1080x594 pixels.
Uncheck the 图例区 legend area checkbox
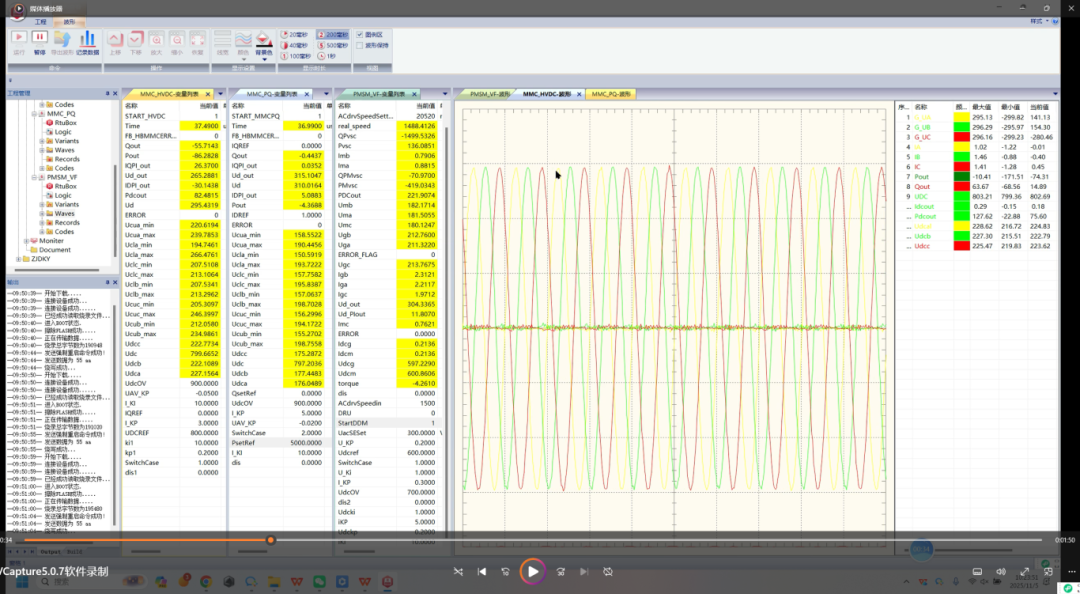coord(361,34)
